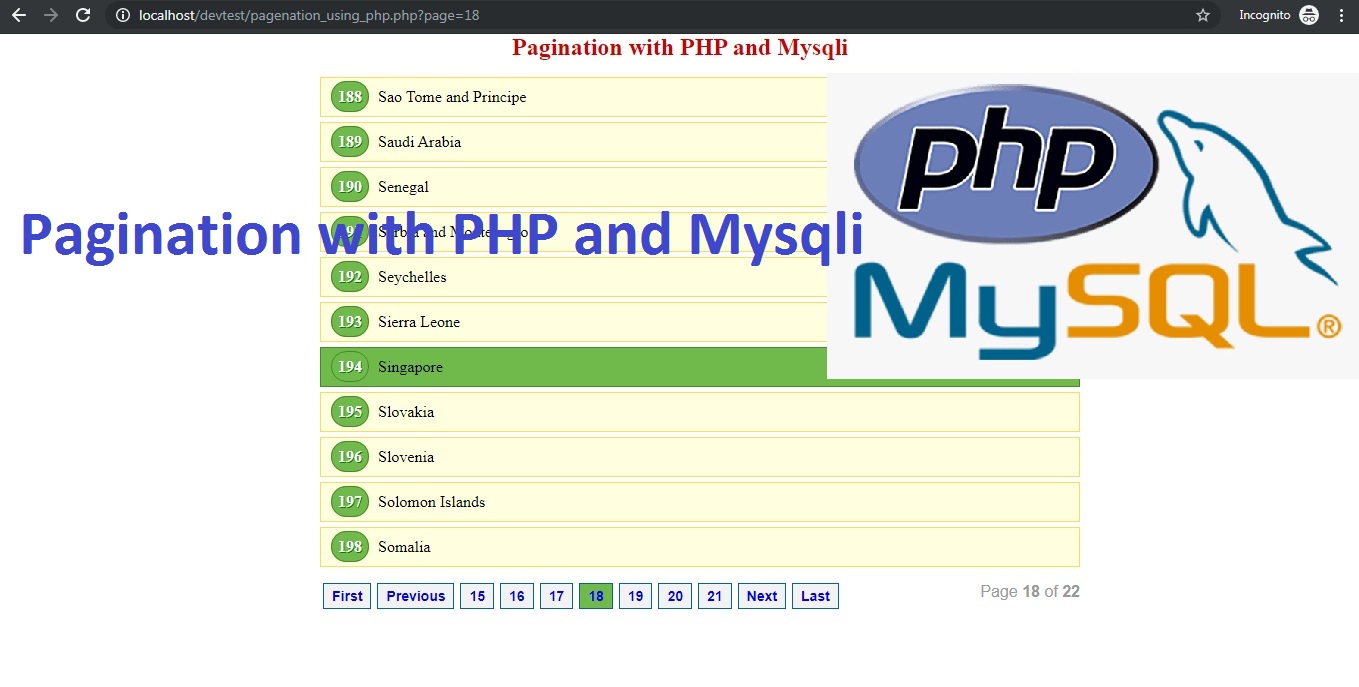Click the red page heading text
The width and height of the screenshot is (1359, 687).
680,48
